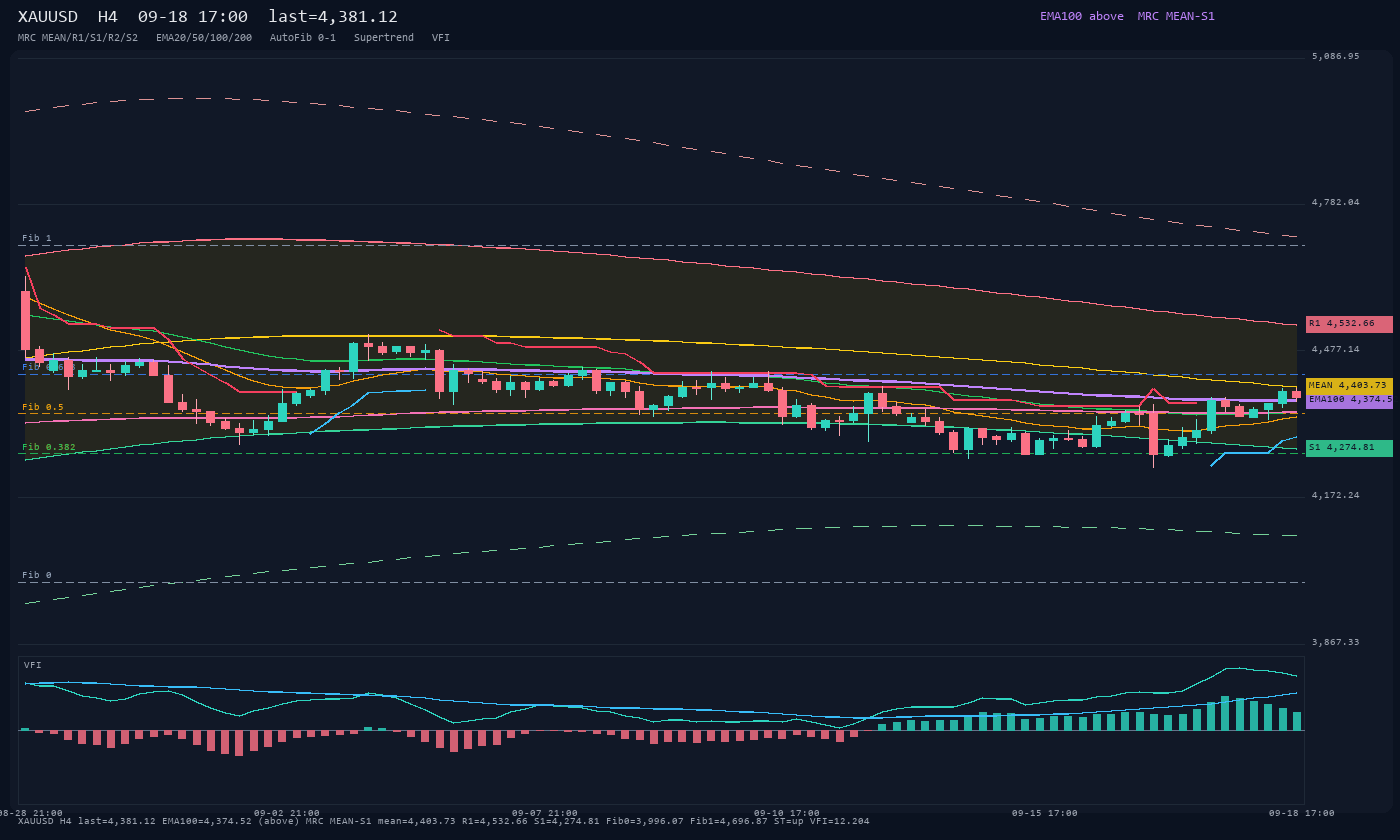Click the VFI title in the lower panel
1400x840 pixels.
pos(33,665)
